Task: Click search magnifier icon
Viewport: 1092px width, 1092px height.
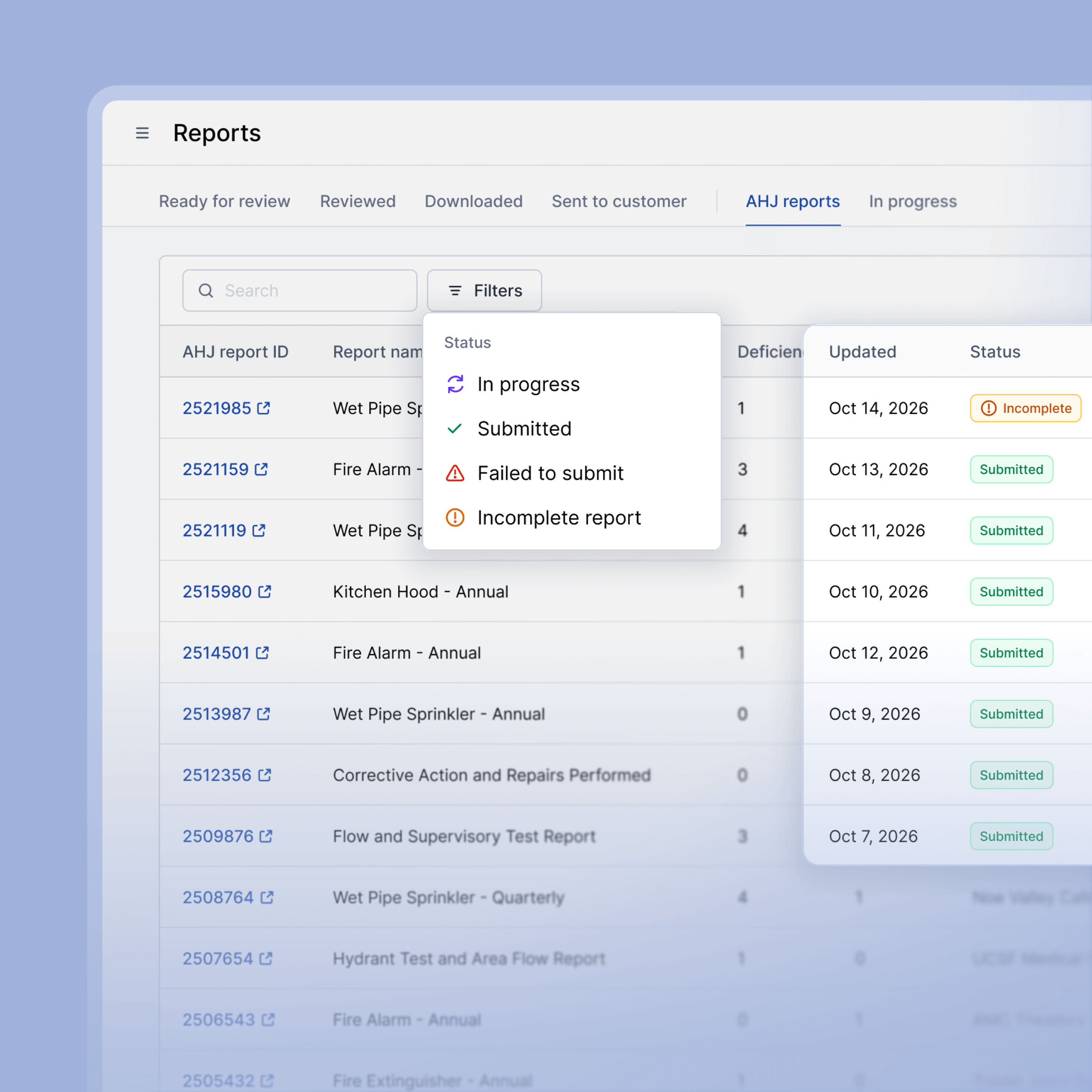Action: point(206,291)
